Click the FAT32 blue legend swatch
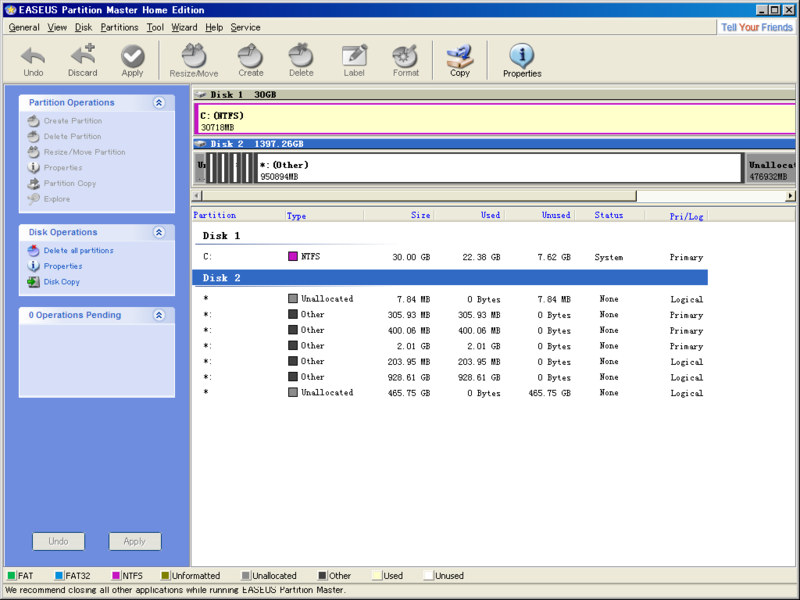 pos(59,576)
